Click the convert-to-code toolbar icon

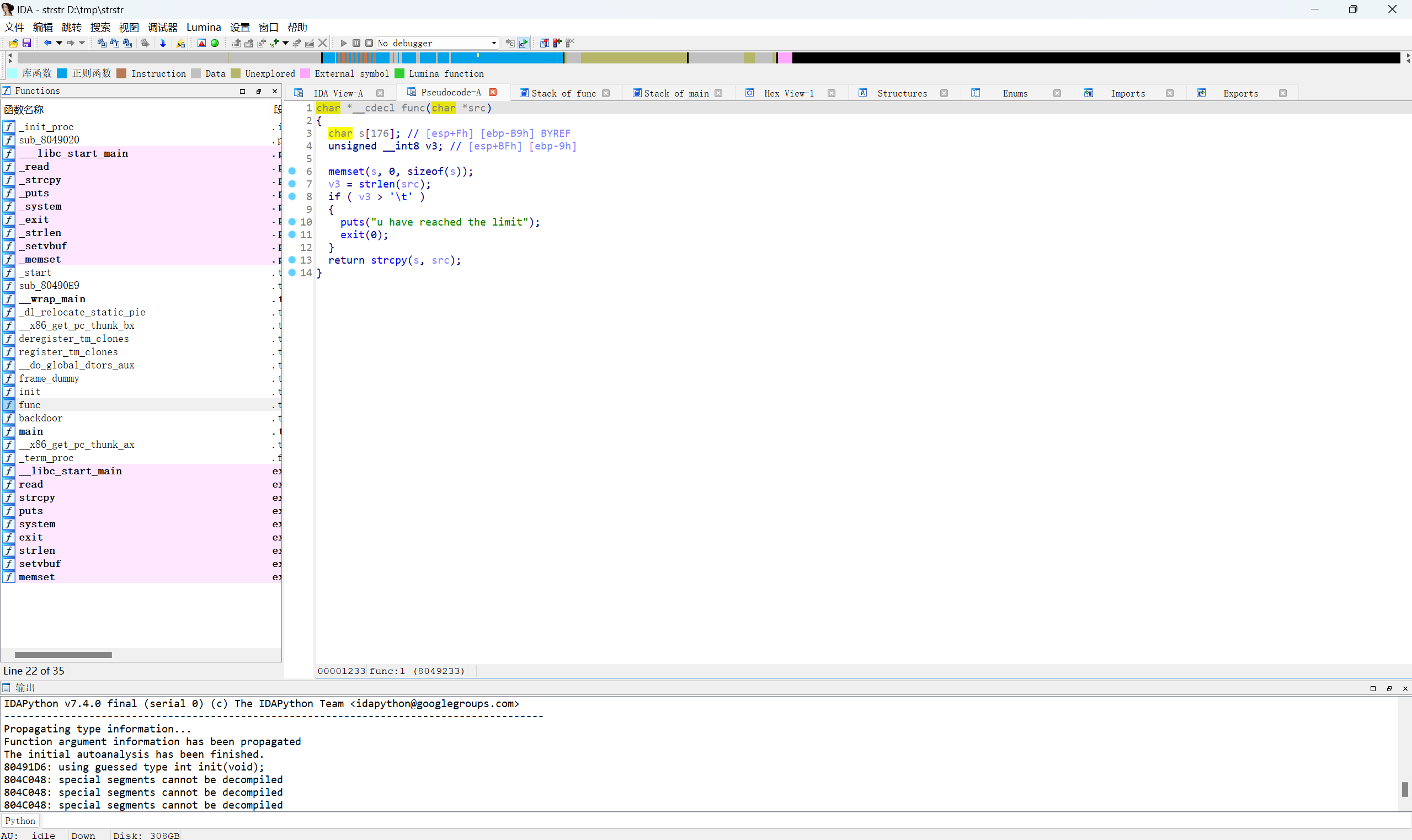236,43
